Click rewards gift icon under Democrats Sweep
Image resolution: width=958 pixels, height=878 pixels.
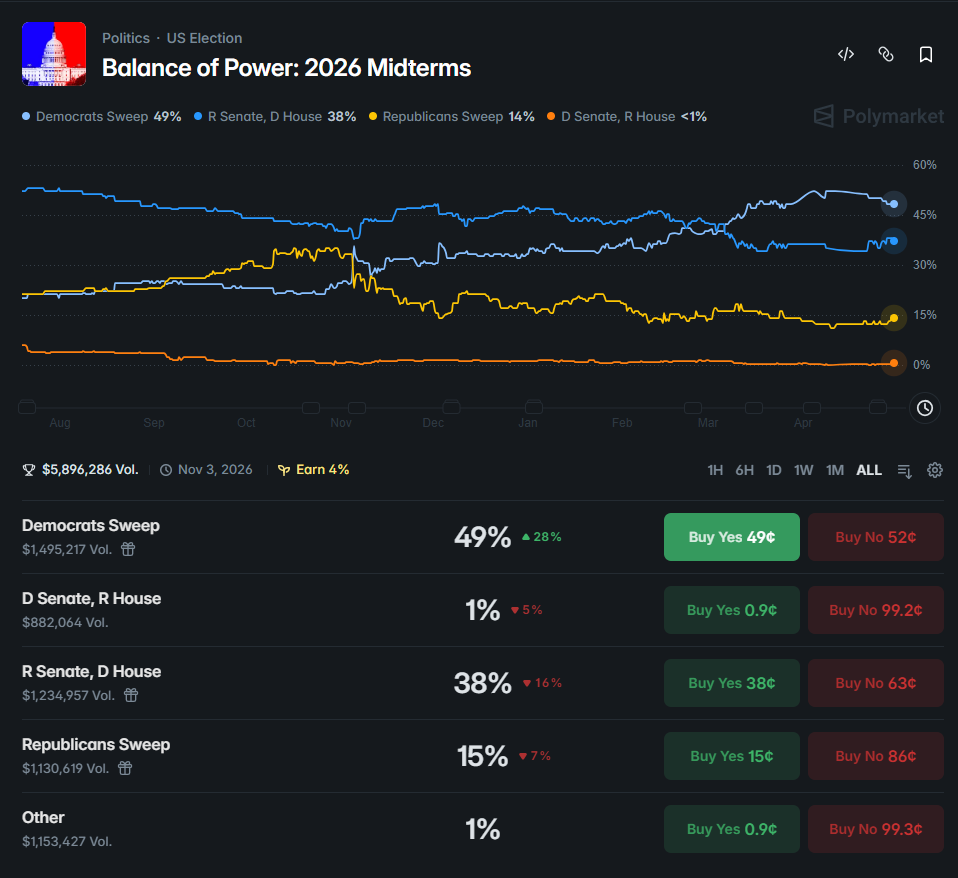tap(128, 549)
